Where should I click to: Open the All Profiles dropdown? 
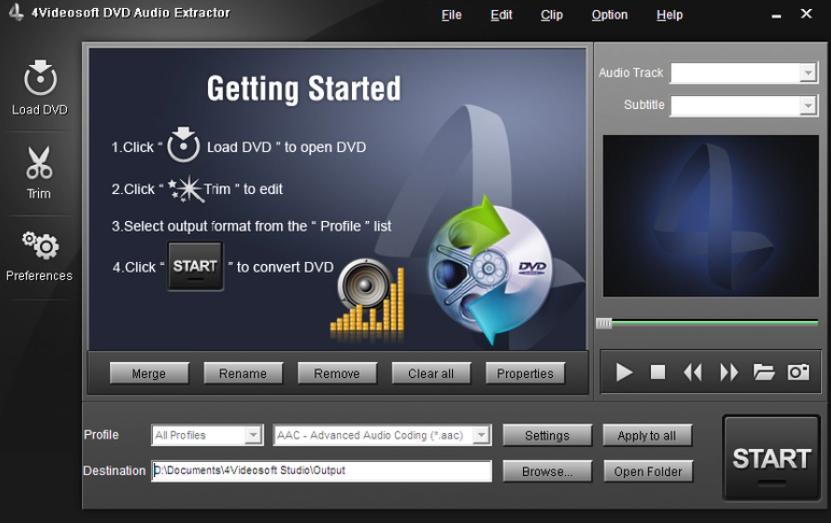pos(253,436)
